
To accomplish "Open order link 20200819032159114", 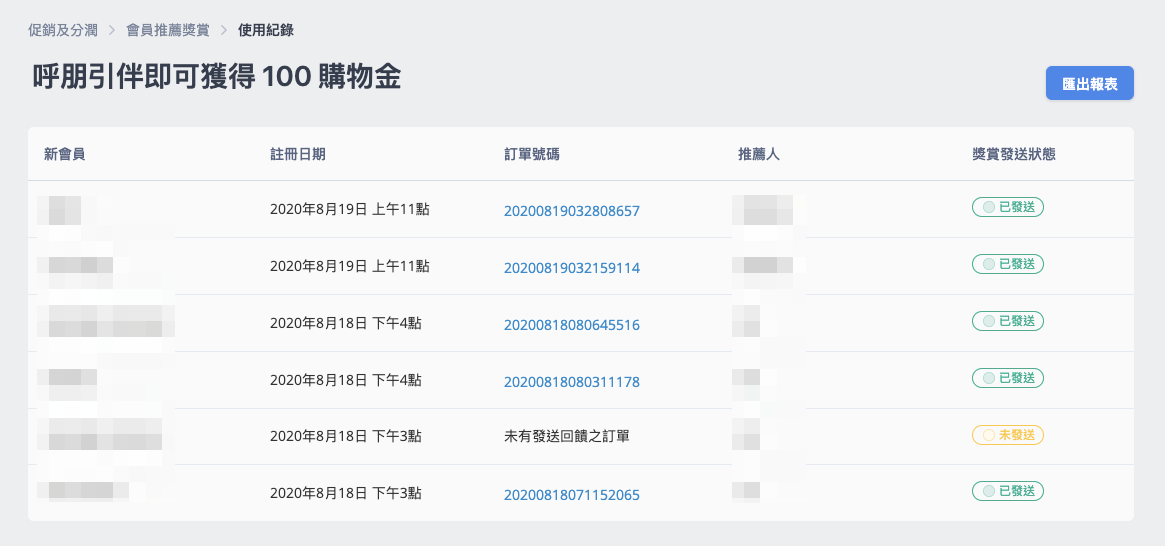I will coord(571,267).
